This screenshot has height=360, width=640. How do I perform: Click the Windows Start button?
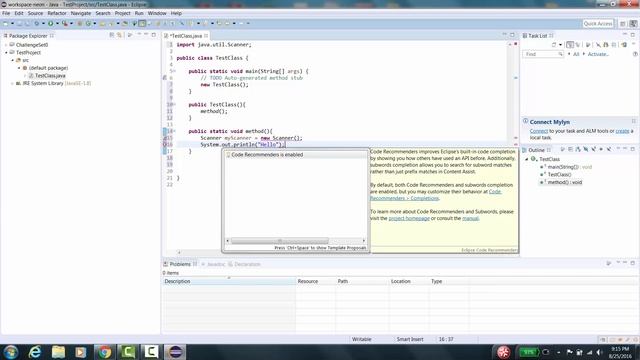point(11,352)
